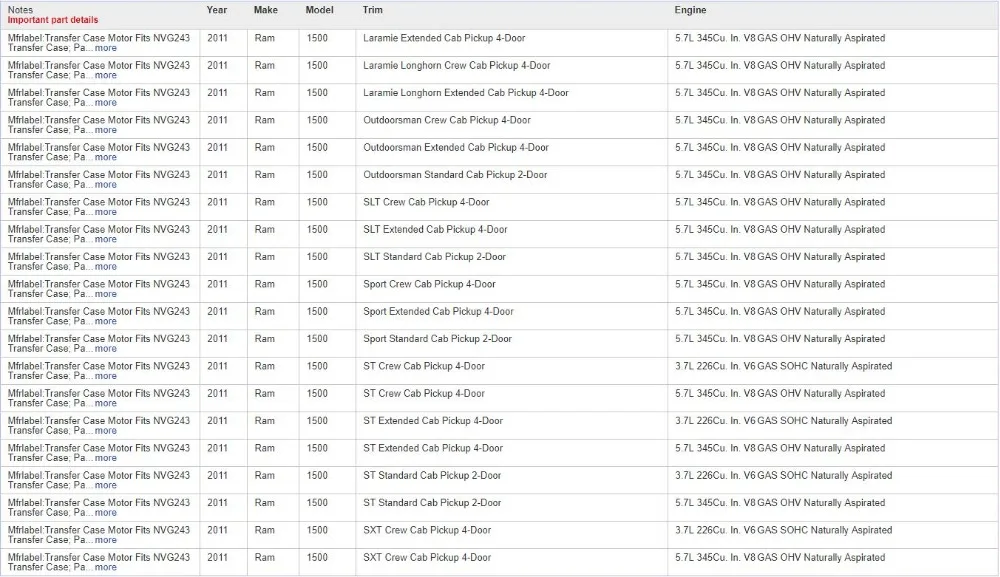Expand notes via 'more' in Outdoorsman Extended Cab row
This screenshot has height=577, width=1000.
click(x=106, y=157)
